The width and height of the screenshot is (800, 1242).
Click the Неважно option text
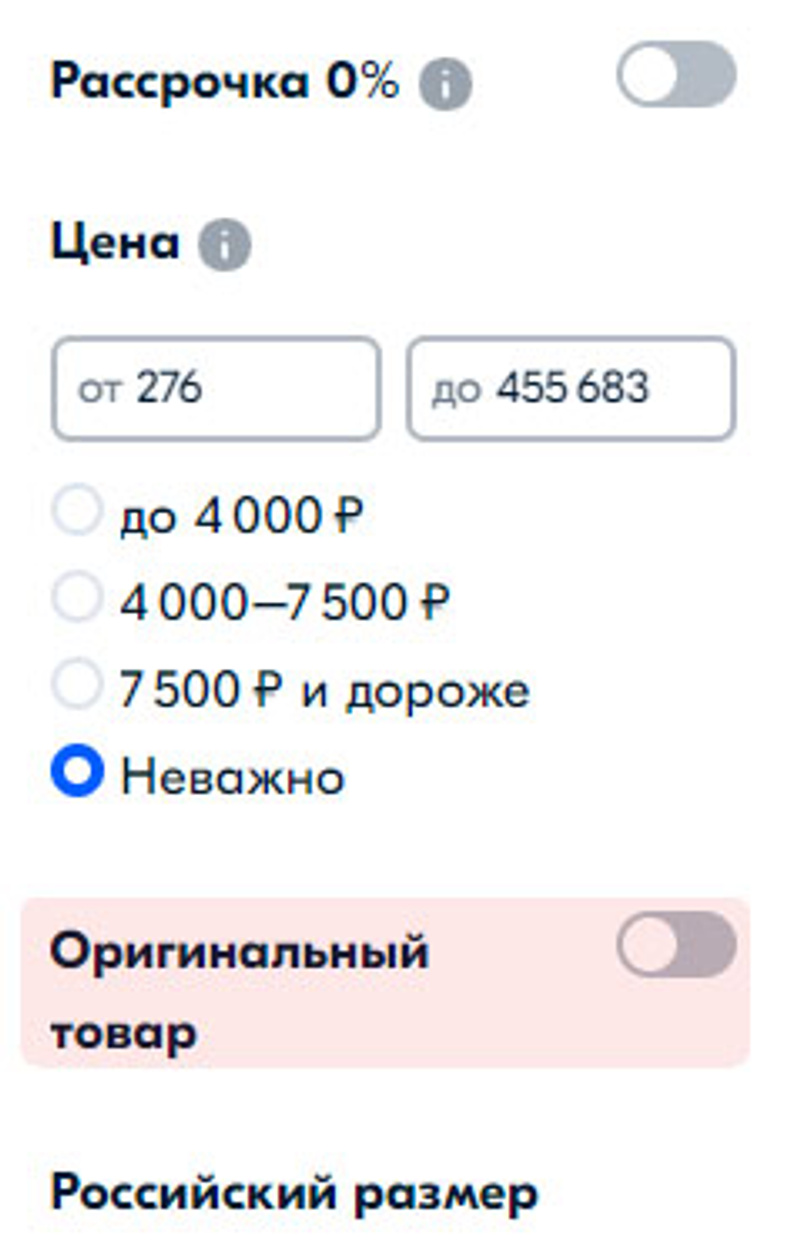tap(232, 778)
